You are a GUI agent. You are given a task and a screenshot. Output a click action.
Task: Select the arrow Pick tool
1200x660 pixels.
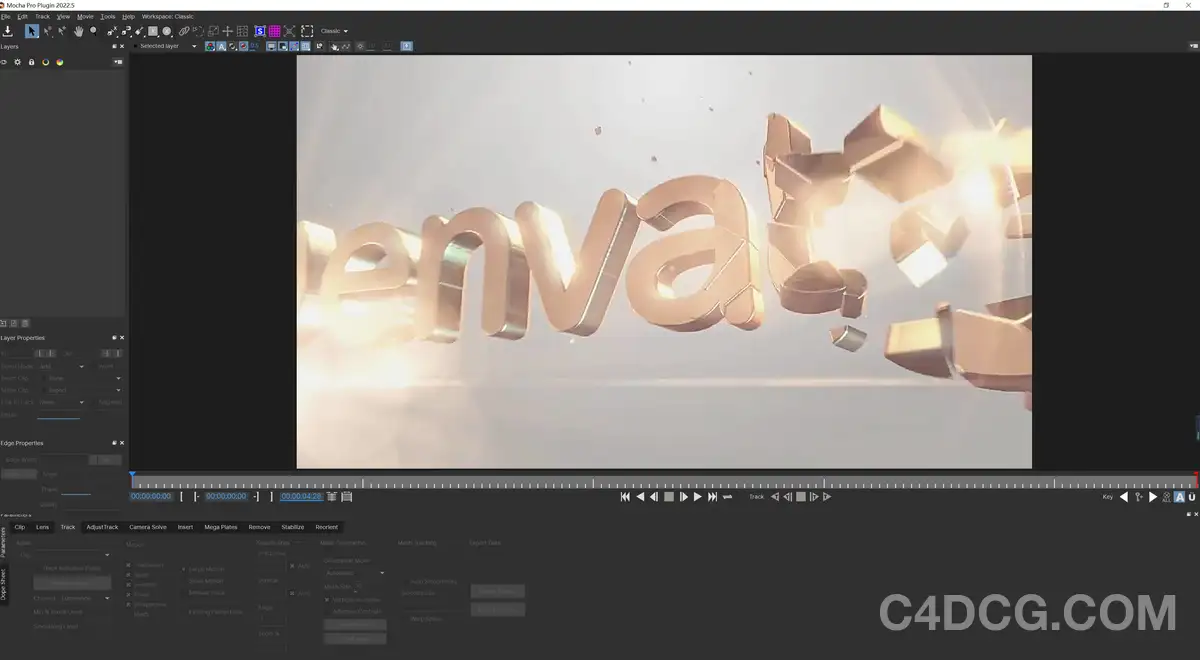coord(32,31)
